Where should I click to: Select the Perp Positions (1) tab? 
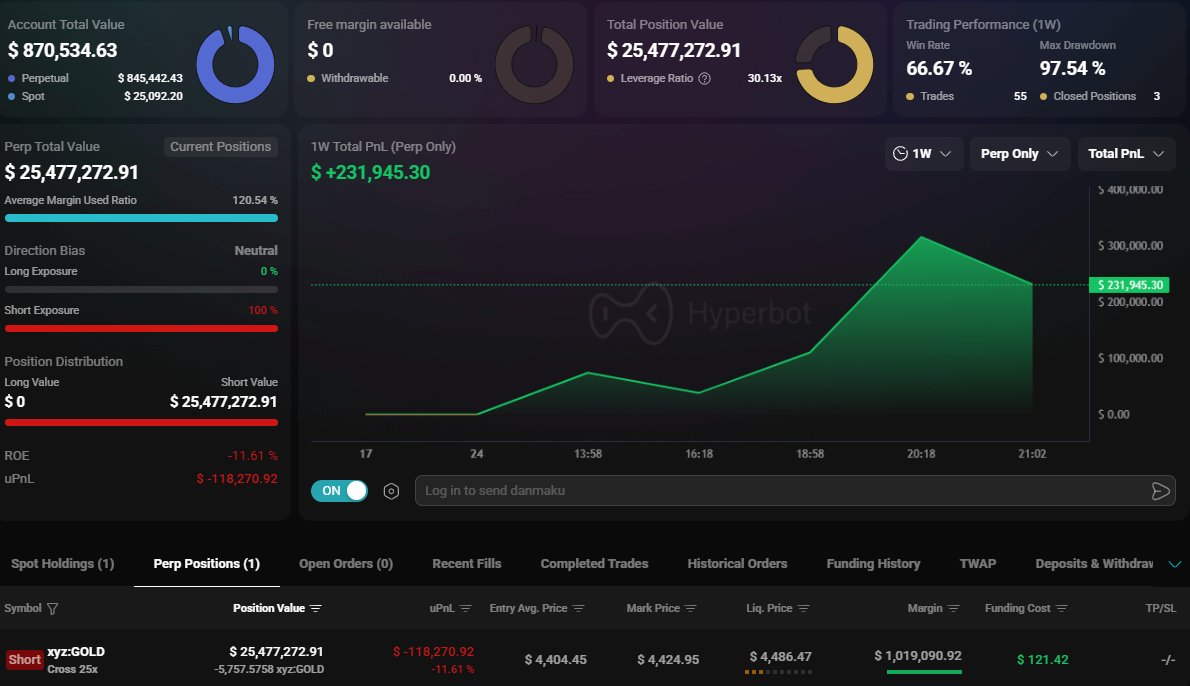[206, 564]
